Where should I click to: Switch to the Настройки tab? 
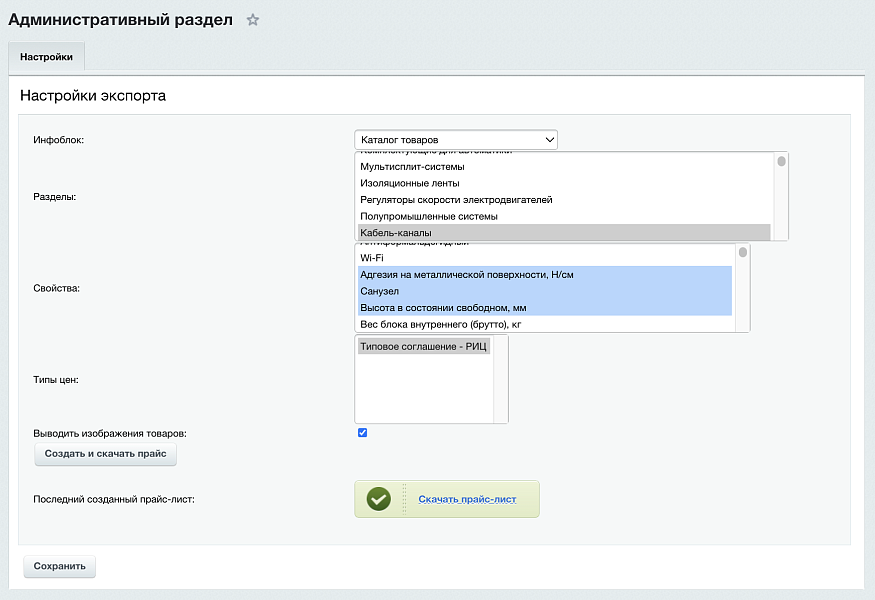pos(46,57)
